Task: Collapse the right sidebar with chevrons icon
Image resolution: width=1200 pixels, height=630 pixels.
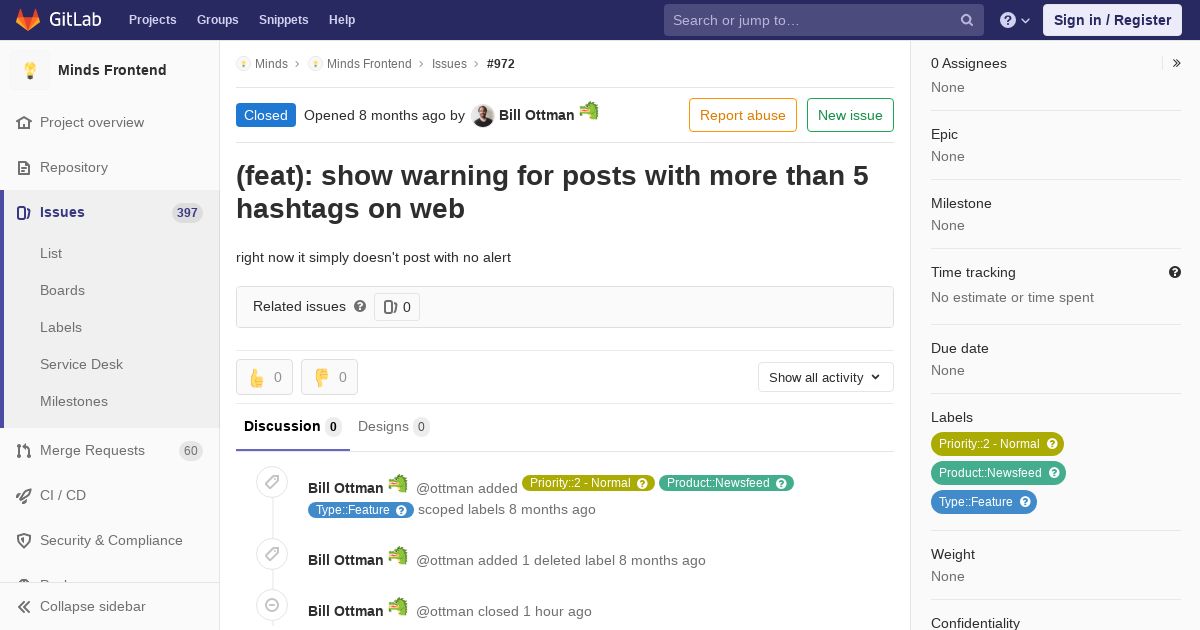Action: pyautogui.click(x=1177, y=63)
